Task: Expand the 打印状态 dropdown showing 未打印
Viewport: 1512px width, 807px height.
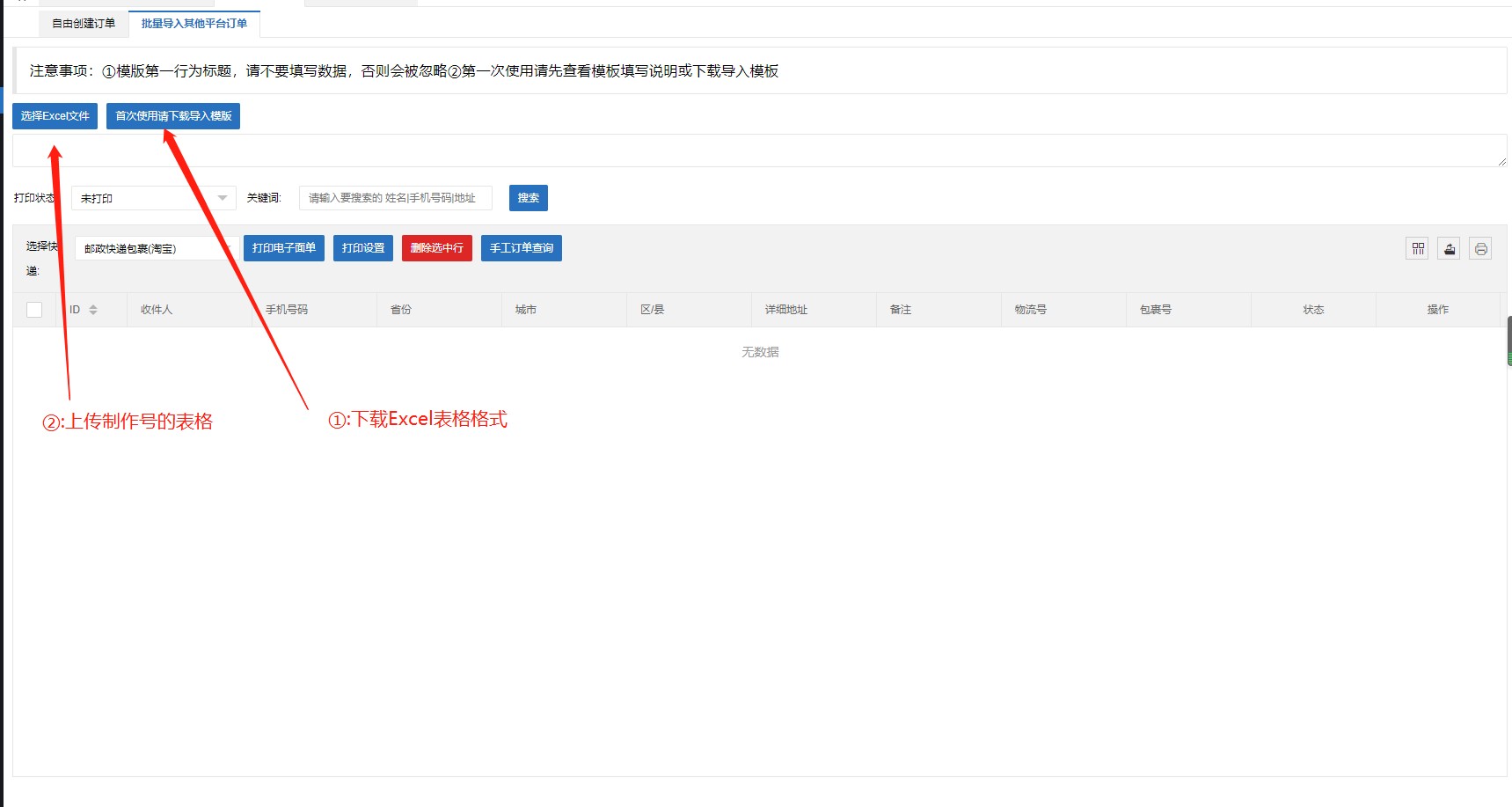Action: click(x=153, y=198)
